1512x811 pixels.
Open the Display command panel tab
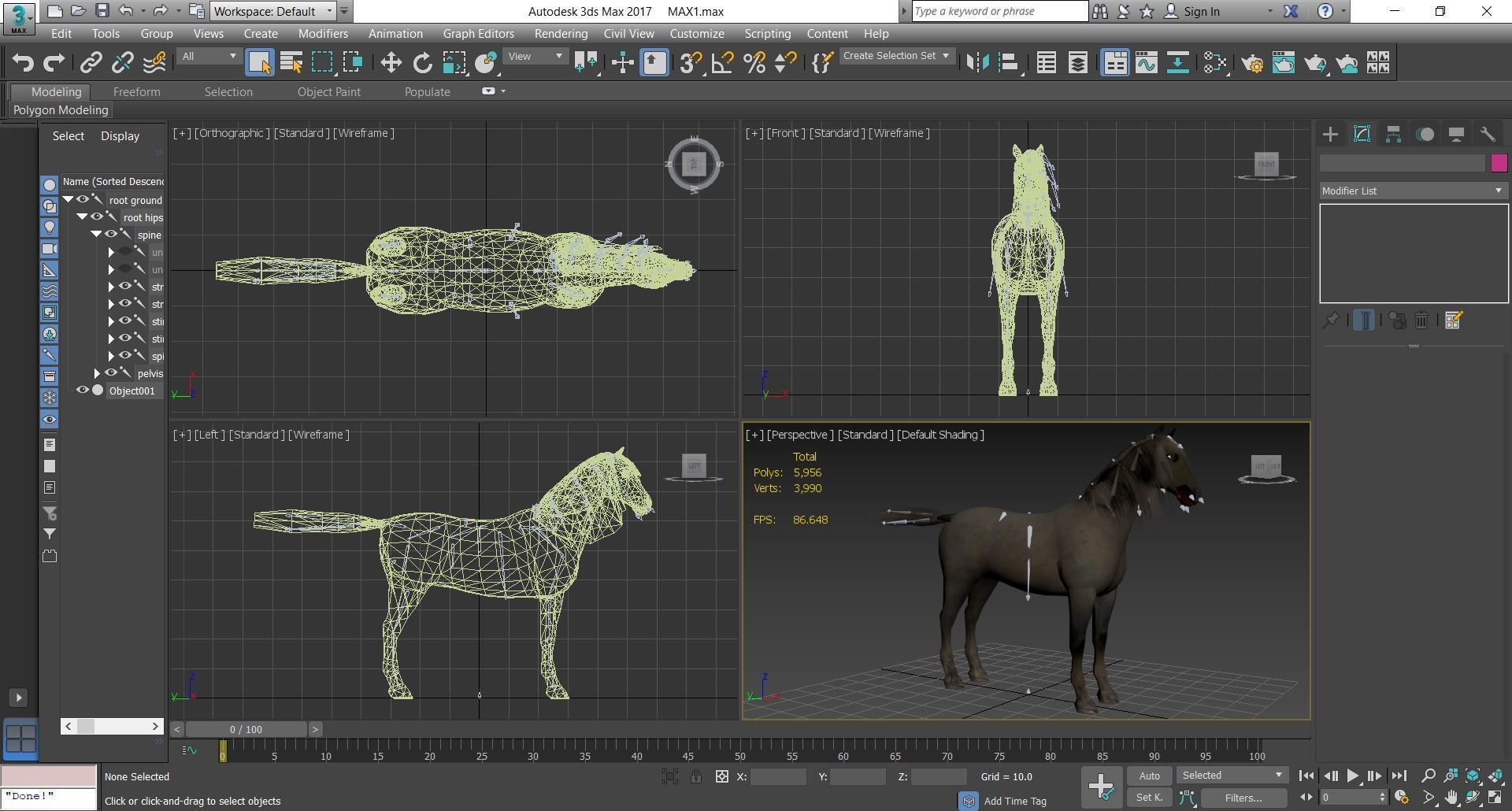1456,134
